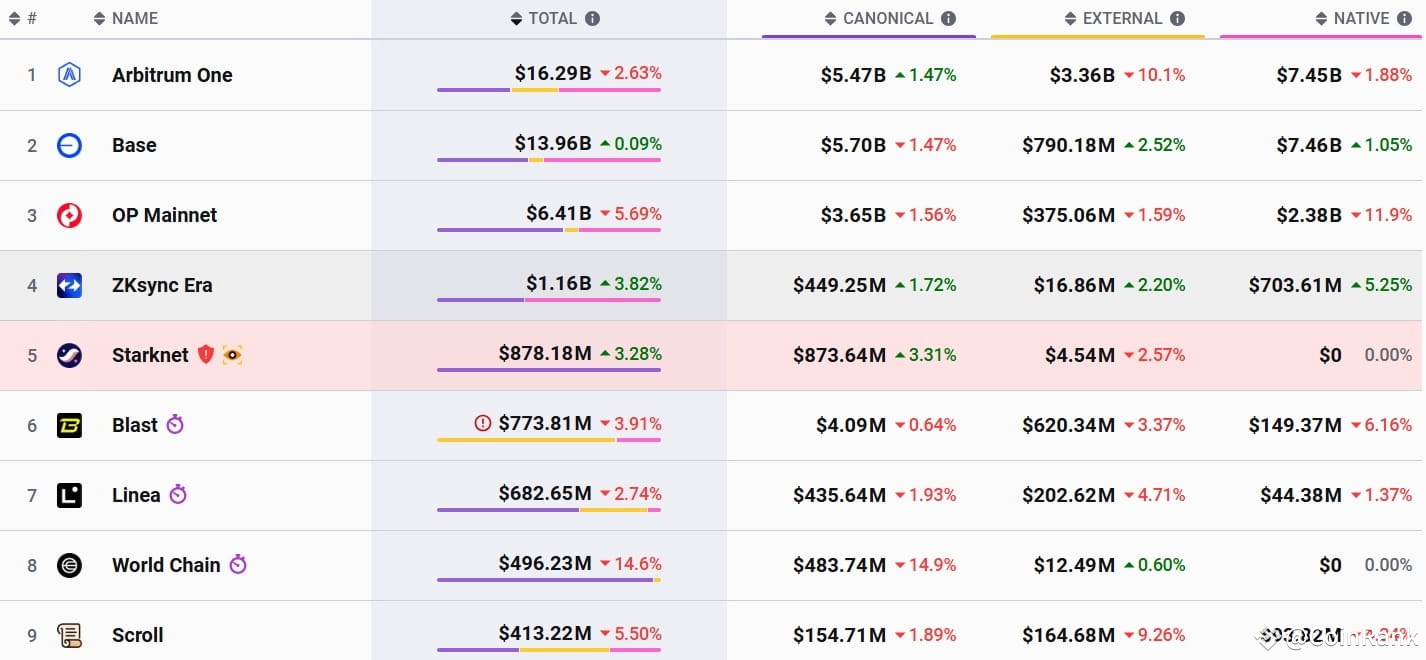The width and height of the screenshot is (1426, 660).
Task: Open the Starknet project page
Action: [149, 354]
